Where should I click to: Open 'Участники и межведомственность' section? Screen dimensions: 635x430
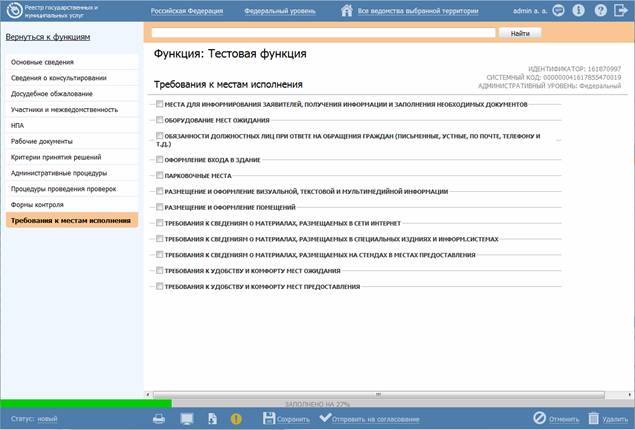tap(72, 109)
